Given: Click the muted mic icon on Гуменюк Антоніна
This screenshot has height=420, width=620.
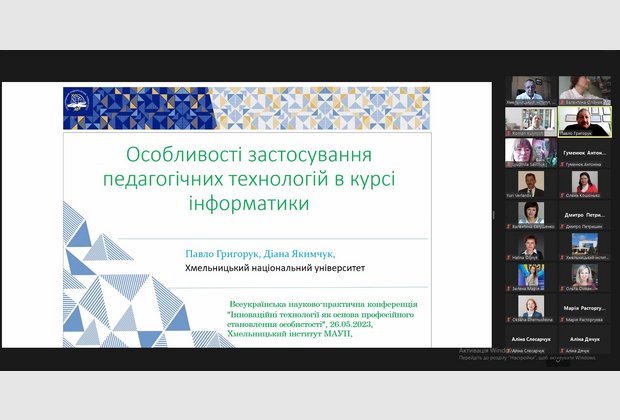Looking at the screenshot, I should coord(562,164).
